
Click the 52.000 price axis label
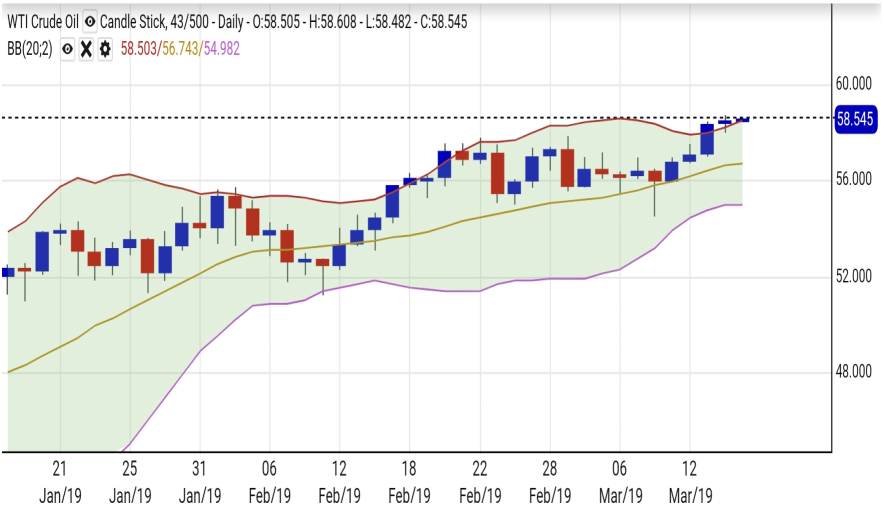point(855,276)
